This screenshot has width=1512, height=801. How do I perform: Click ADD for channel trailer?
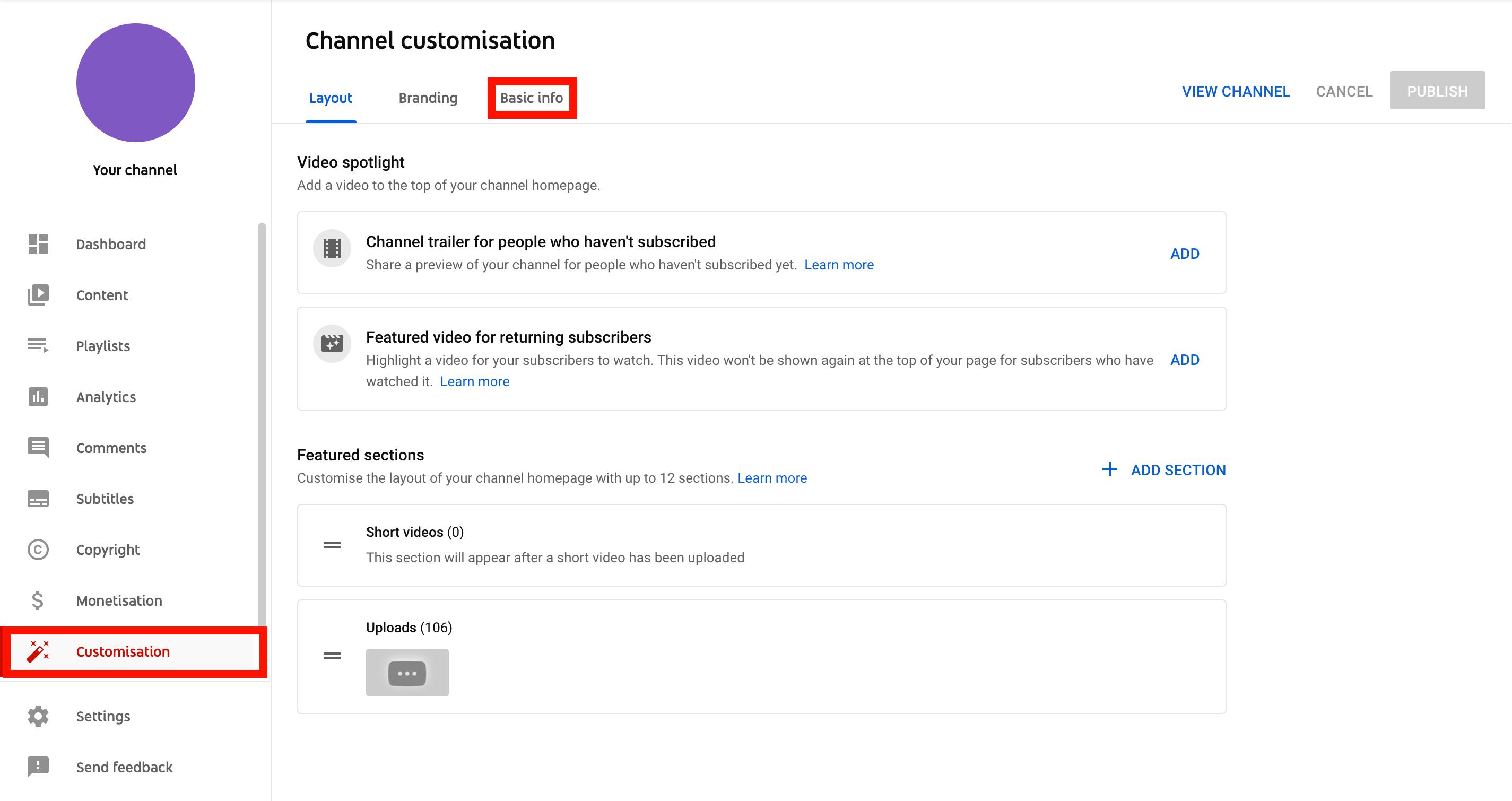tap(1185, 253)
